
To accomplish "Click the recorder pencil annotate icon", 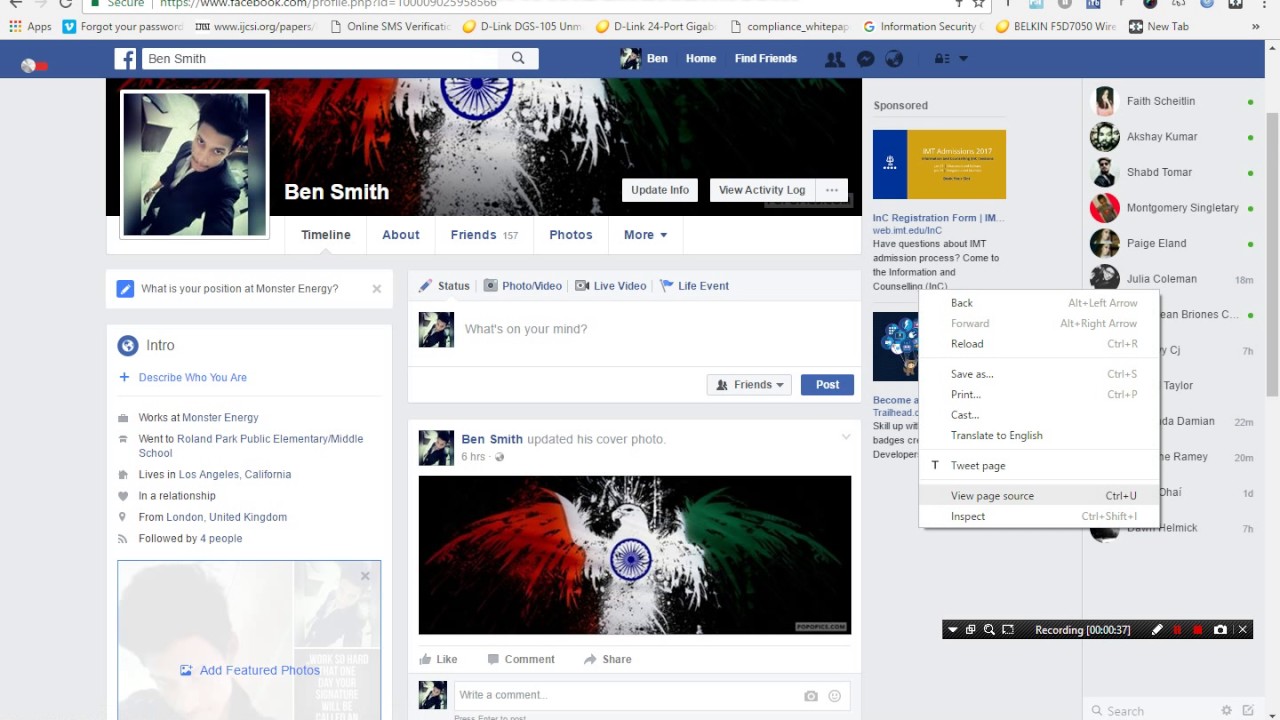I will [x=1157, y=630].
